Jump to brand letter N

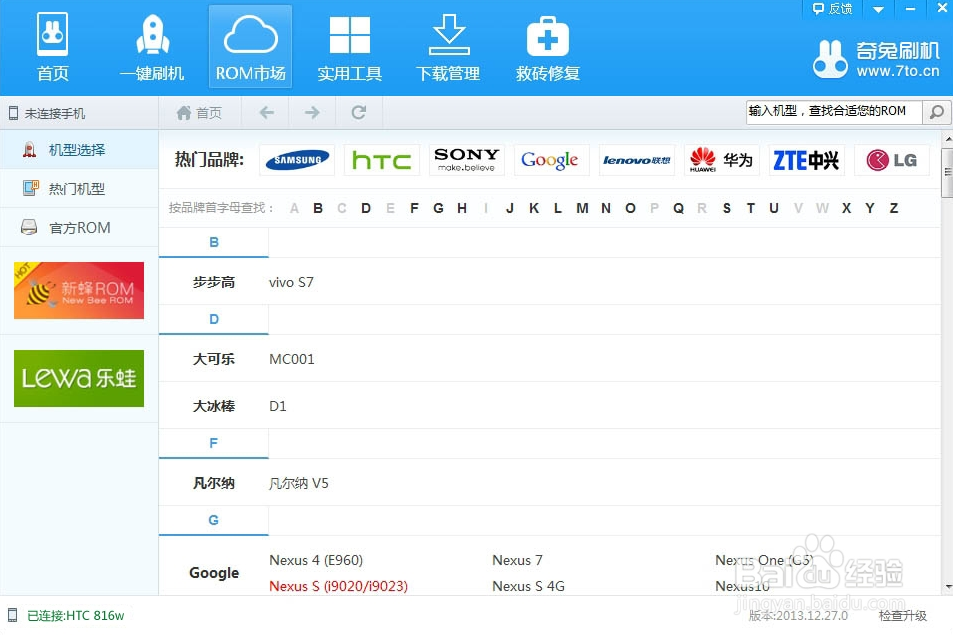pyautogui.click(x=606, y=208)
